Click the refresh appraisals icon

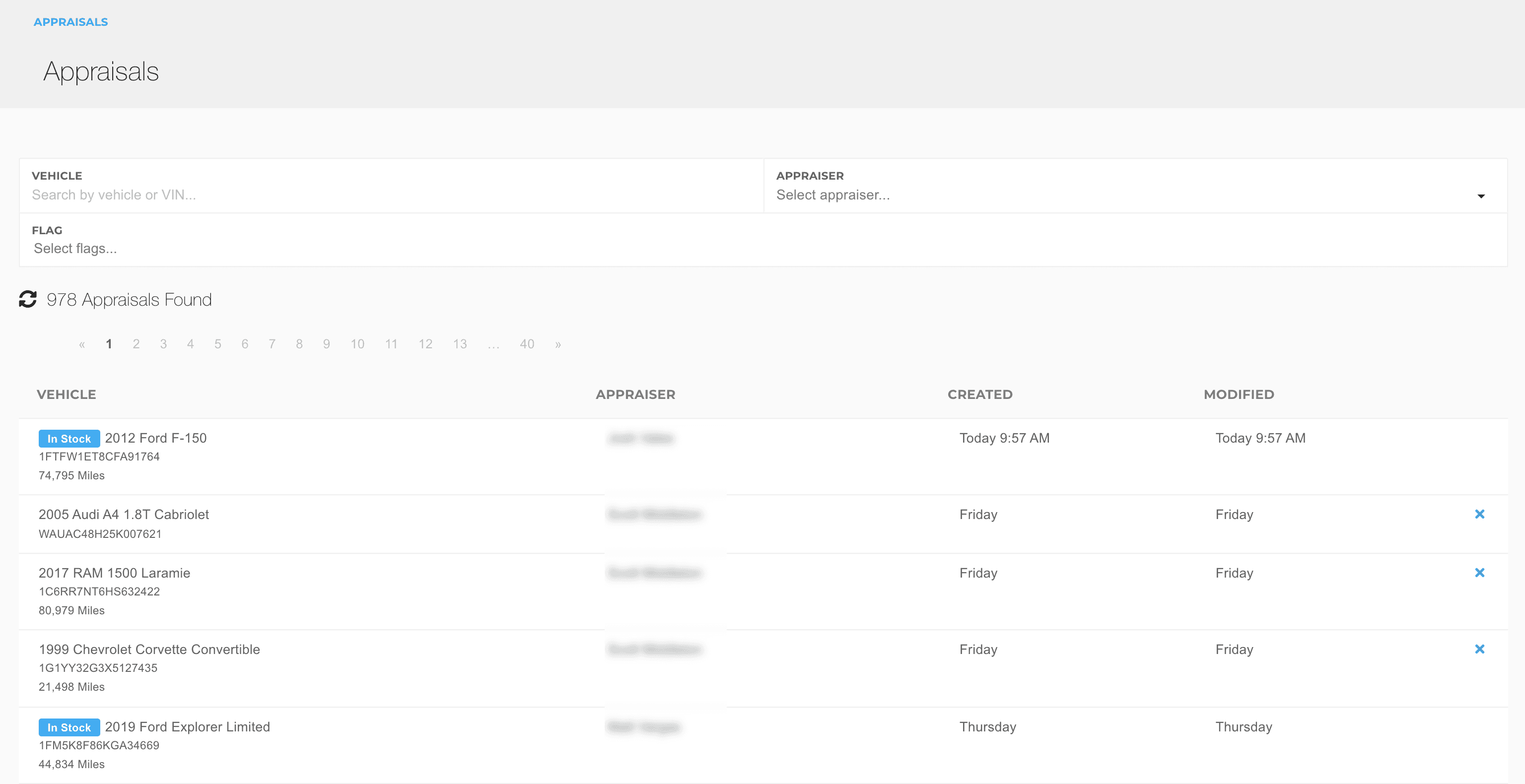[x=27, y=299]
